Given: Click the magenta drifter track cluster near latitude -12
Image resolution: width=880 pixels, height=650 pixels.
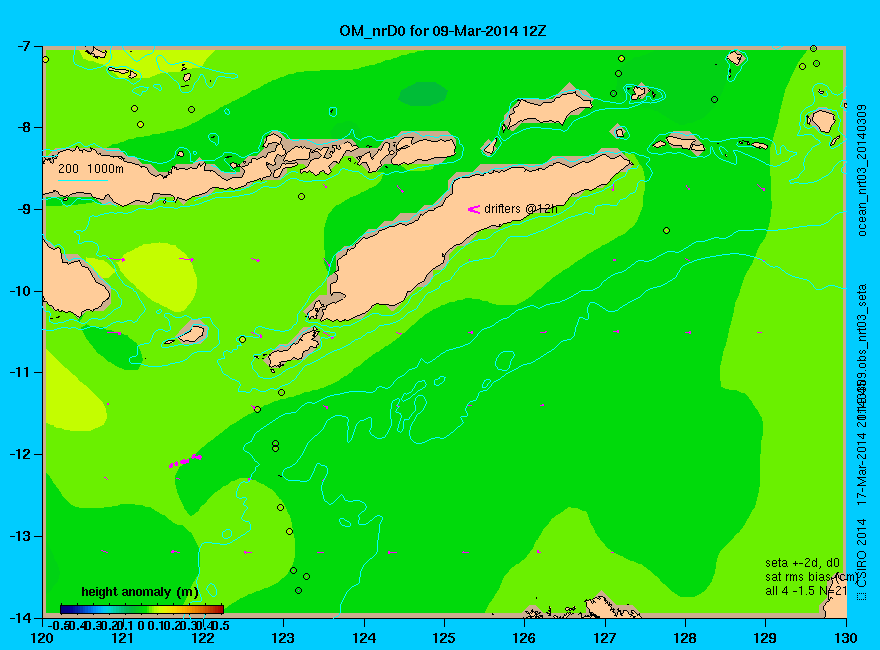Looking at the screenshot, I should click(185, 461).
